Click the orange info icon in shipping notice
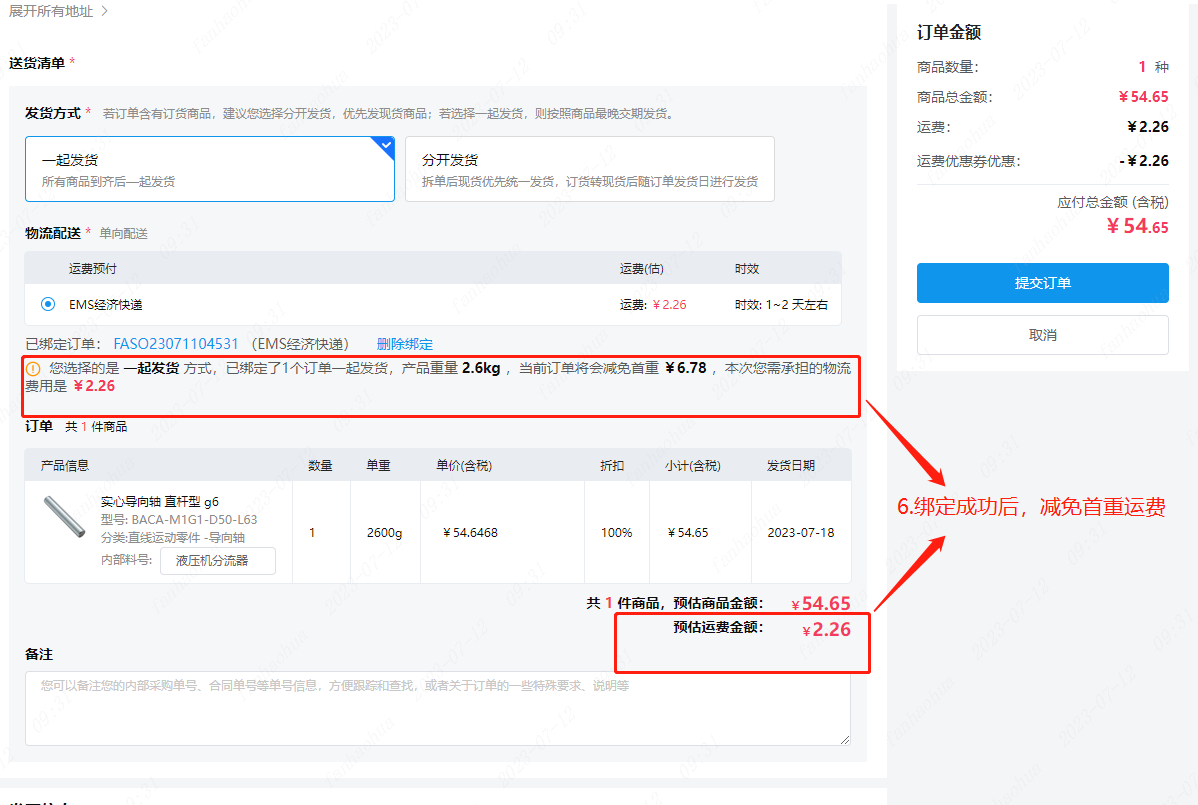Screen dimensions: 1198x805 (x=33, y=368)
